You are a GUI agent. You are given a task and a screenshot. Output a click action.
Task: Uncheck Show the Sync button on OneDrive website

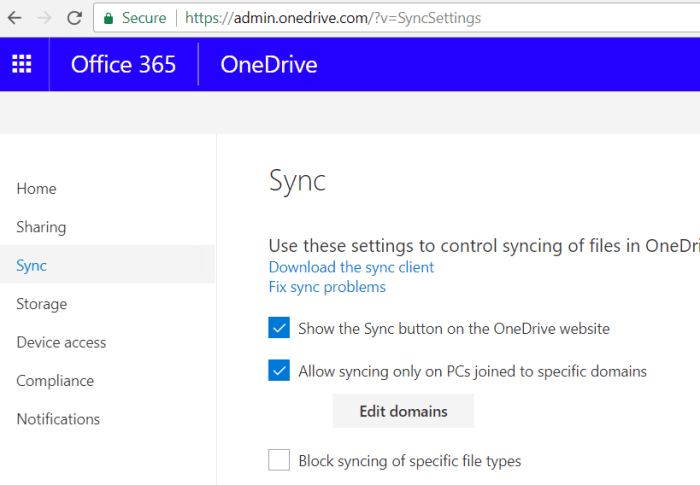point(279,328)
